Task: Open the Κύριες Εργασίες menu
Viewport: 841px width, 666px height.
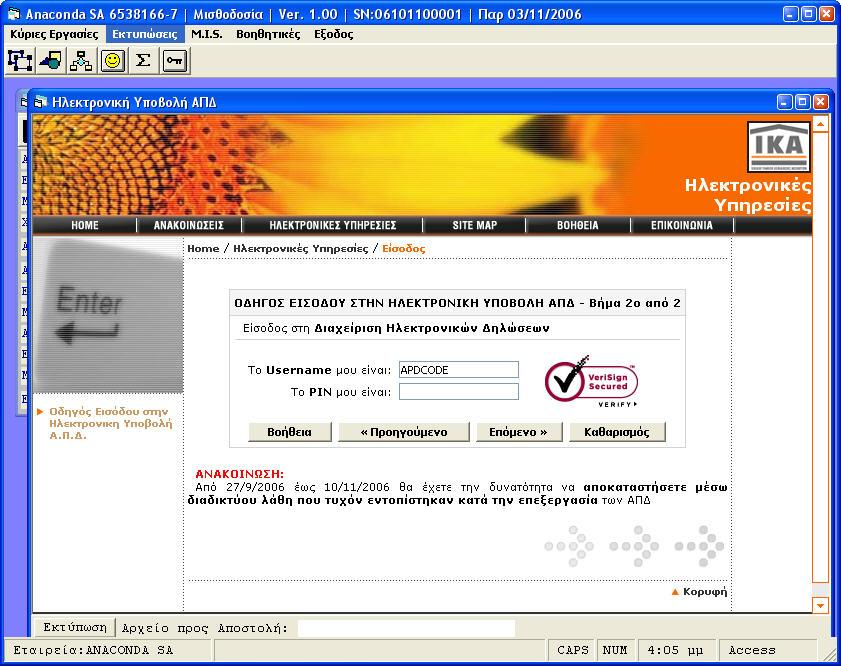Action: tap(54, 34)
